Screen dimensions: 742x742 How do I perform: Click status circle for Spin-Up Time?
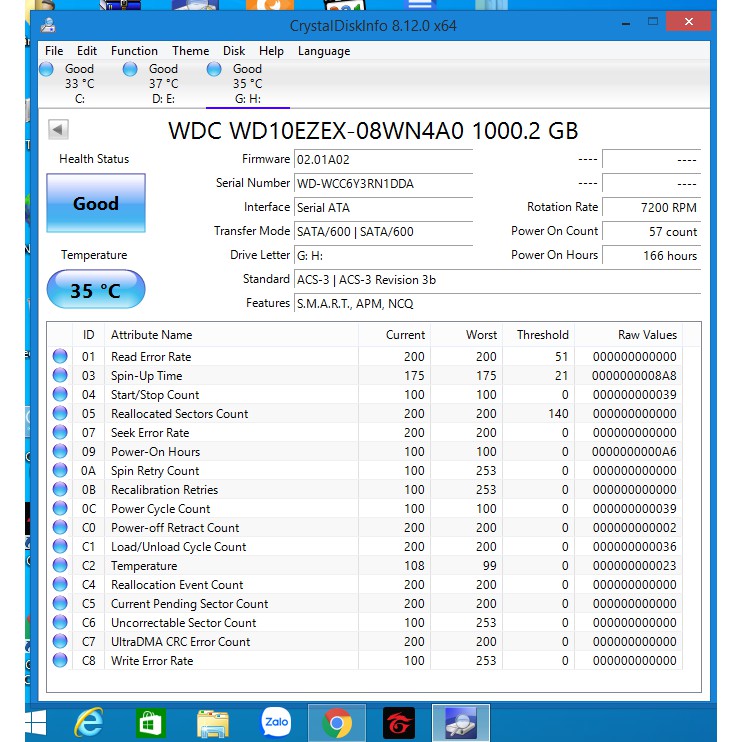coord(60,375)
